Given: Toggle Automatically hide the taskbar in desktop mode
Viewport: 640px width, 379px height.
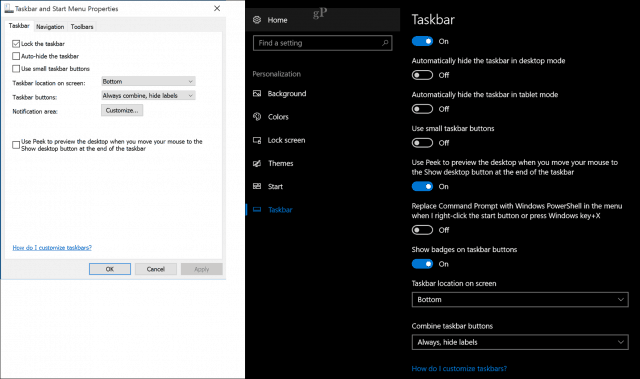Looking at the screenshot, I should (x=422, y=75).
